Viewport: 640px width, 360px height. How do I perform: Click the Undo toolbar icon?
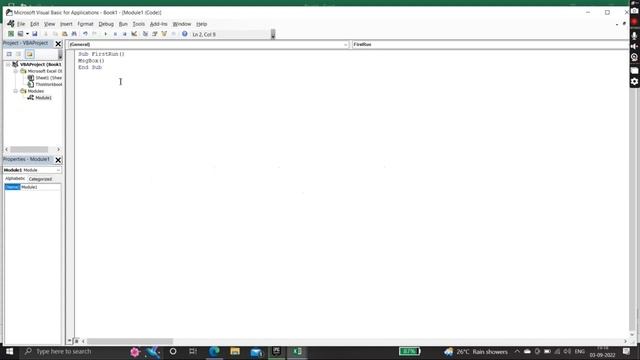(x=85, y=34)
